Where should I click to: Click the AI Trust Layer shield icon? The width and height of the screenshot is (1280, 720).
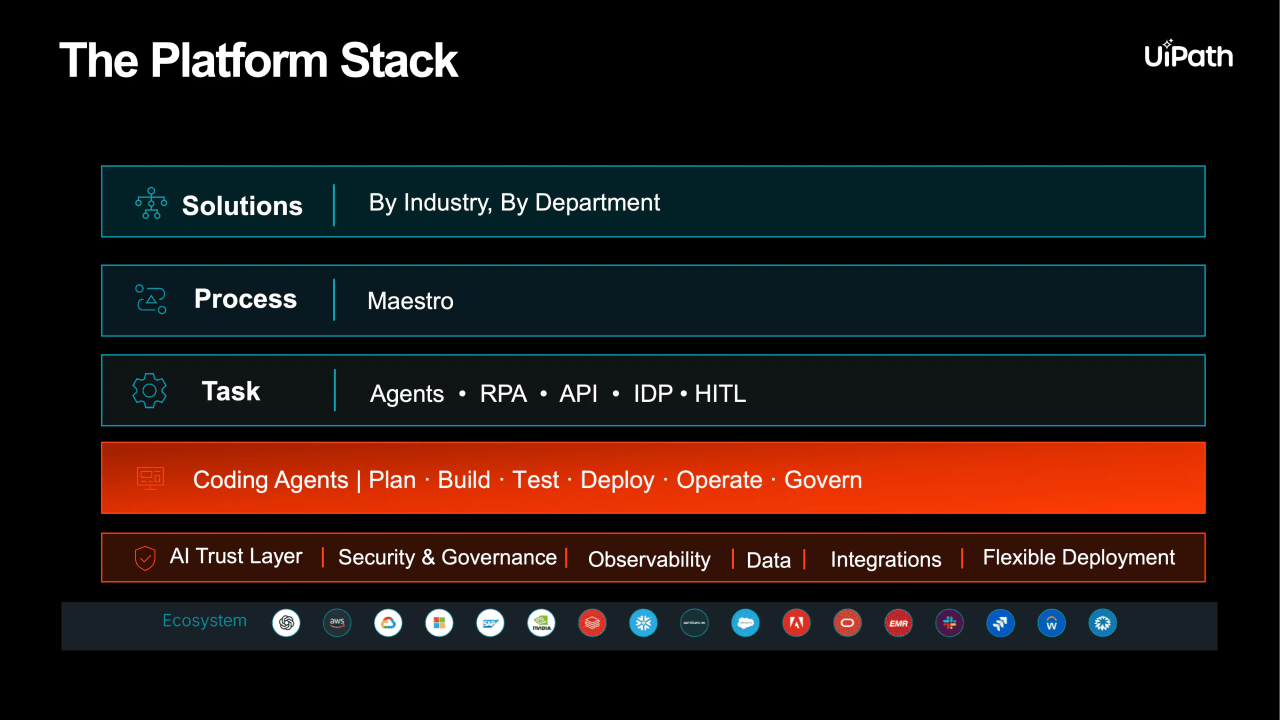point(145,558)
